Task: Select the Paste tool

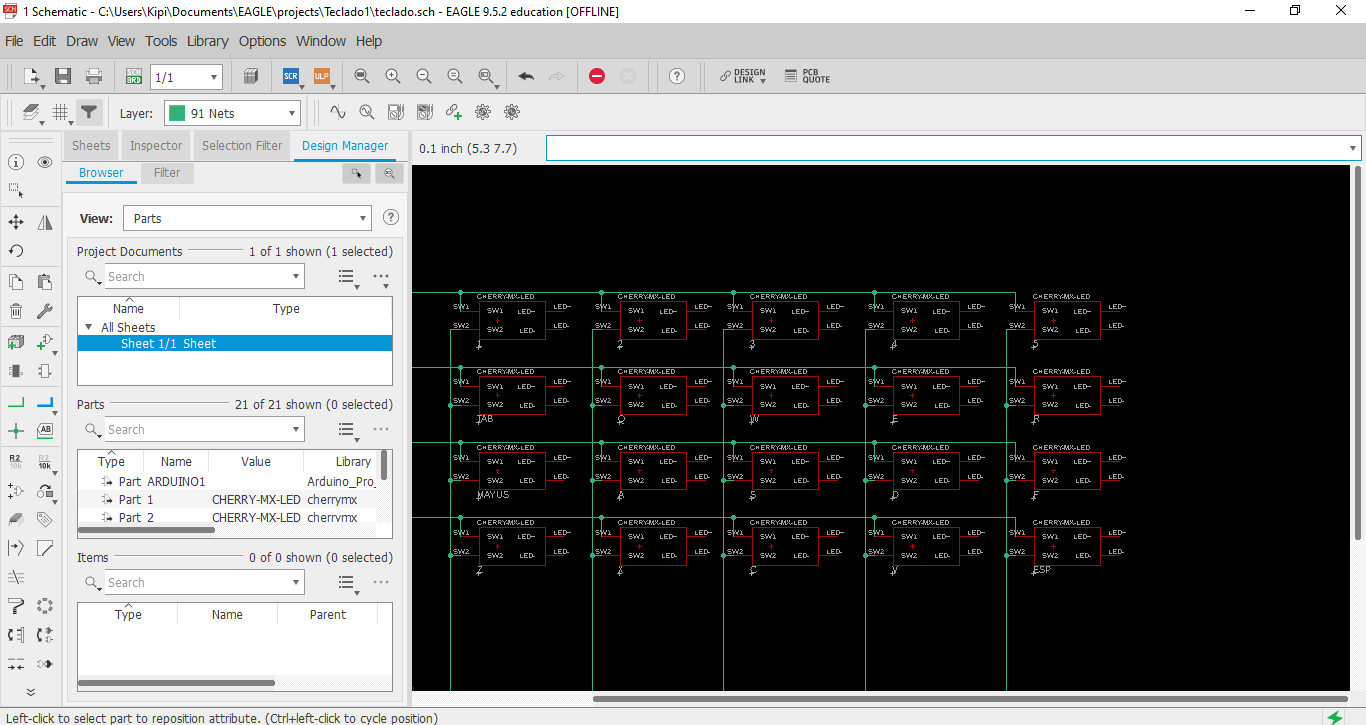Action: pos(45,282)
